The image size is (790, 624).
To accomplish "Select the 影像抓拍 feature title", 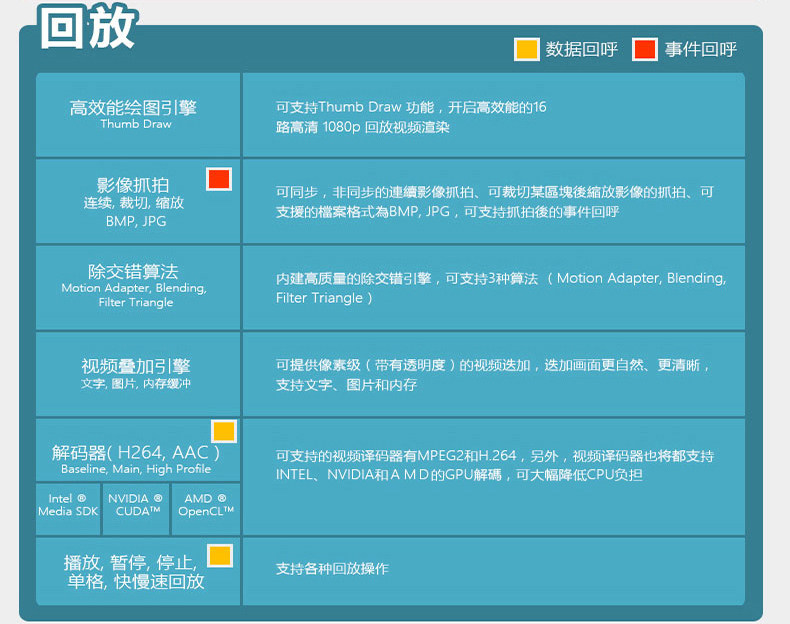I will point(133,185).
